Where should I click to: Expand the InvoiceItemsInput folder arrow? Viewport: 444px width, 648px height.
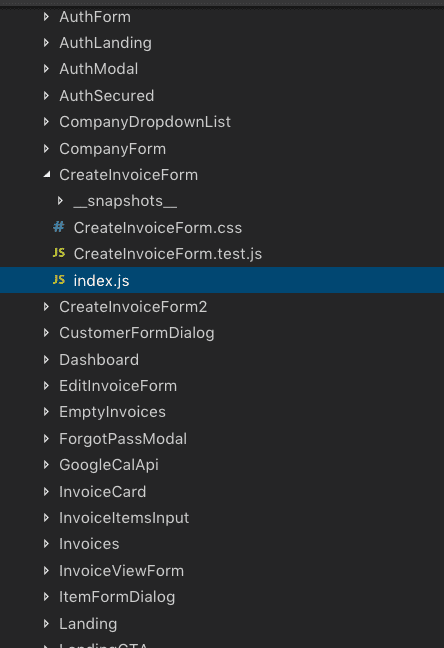point(46,518)
